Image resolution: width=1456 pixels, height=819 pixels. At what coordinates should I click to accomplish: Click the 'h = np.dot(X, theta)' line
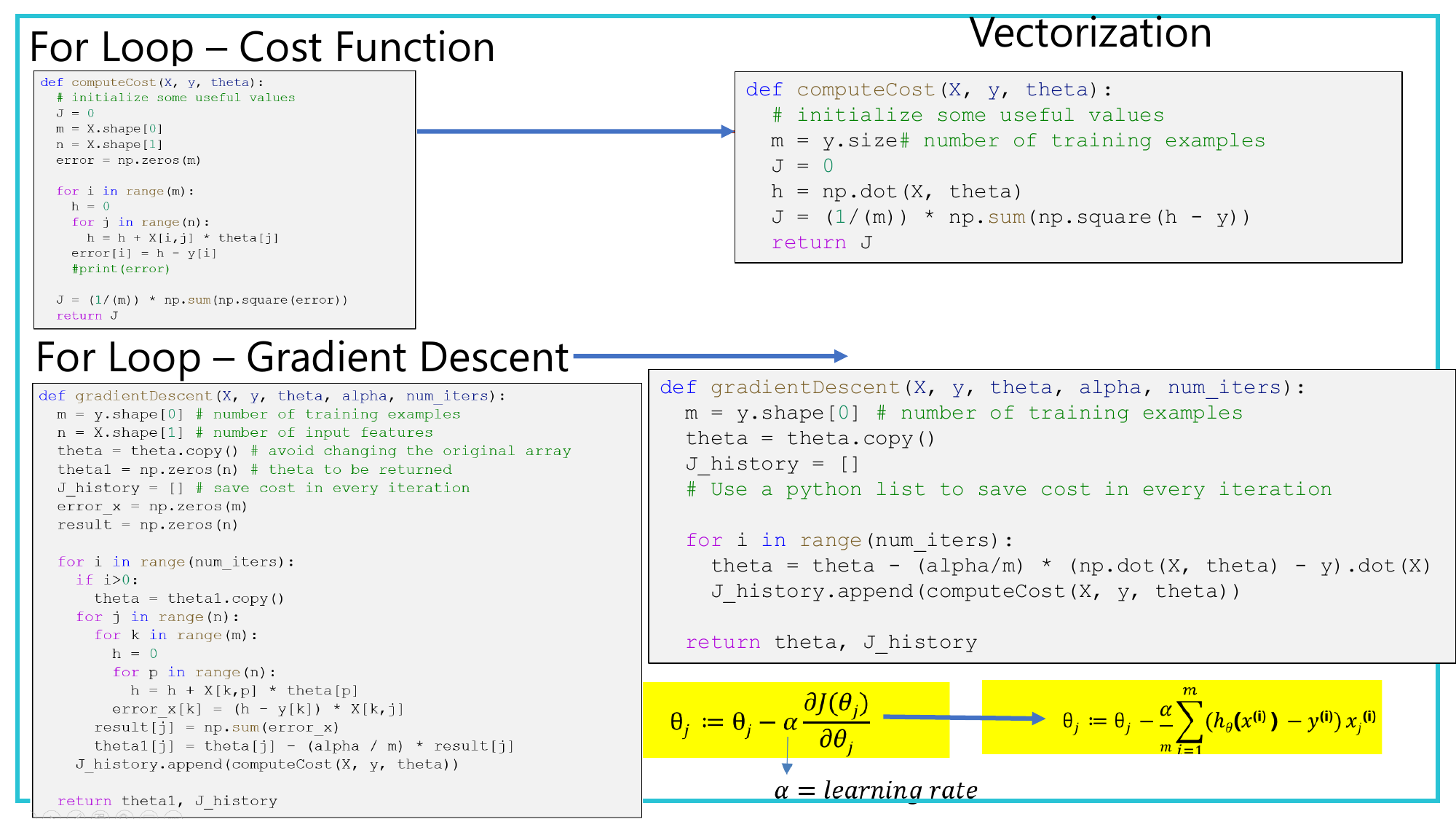896,192
